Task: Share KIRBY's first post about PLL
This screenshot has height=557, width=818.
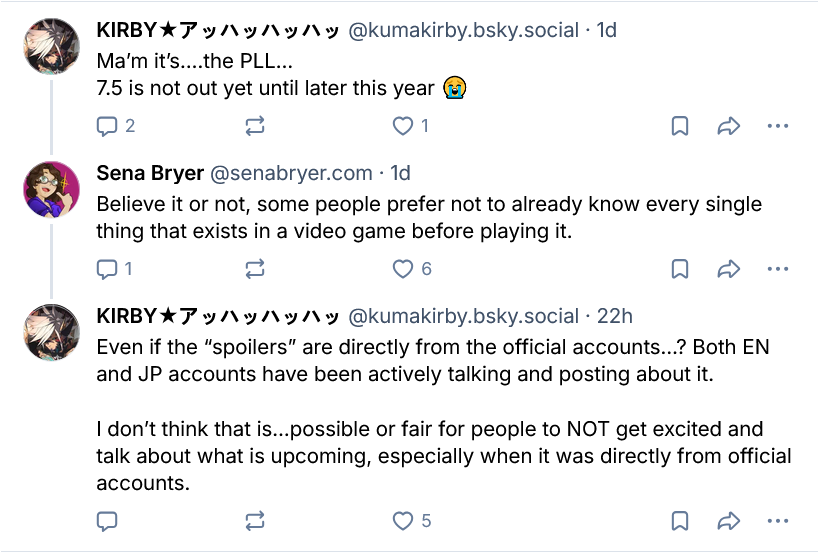Action: (x=728, y=126)
